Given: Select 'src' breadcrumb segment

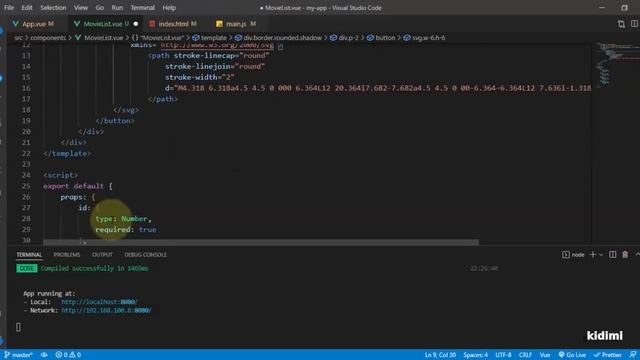Looking at the screenshot, I should click(x=18, y=38).
